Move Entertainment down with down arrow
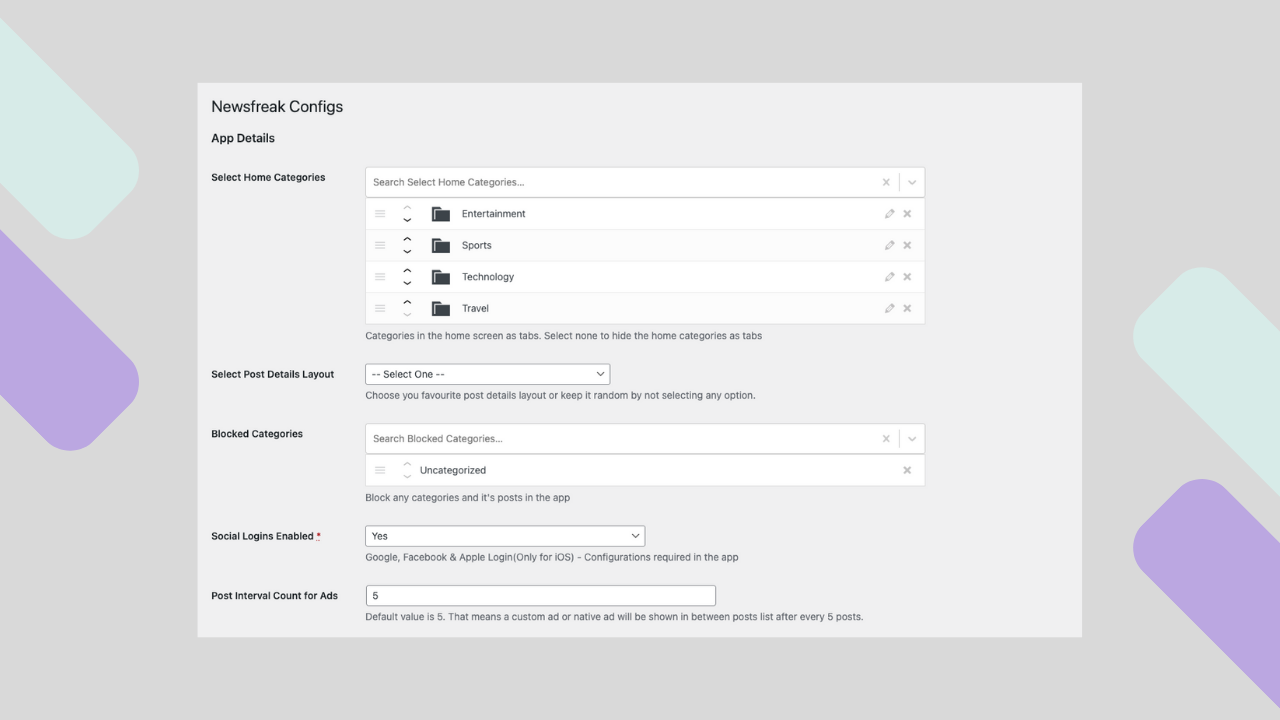The image size is (1280, 720). 407,220
